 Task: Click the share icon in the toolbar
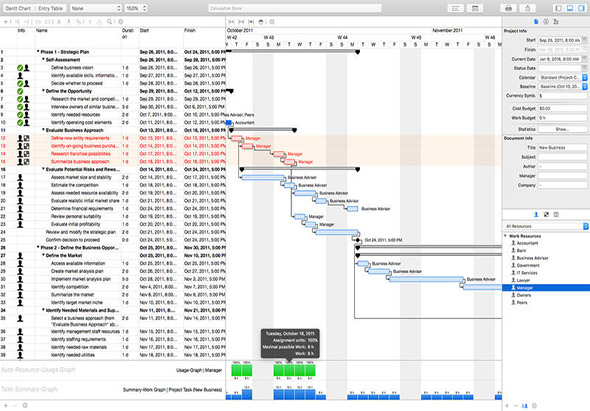point(528,8)
